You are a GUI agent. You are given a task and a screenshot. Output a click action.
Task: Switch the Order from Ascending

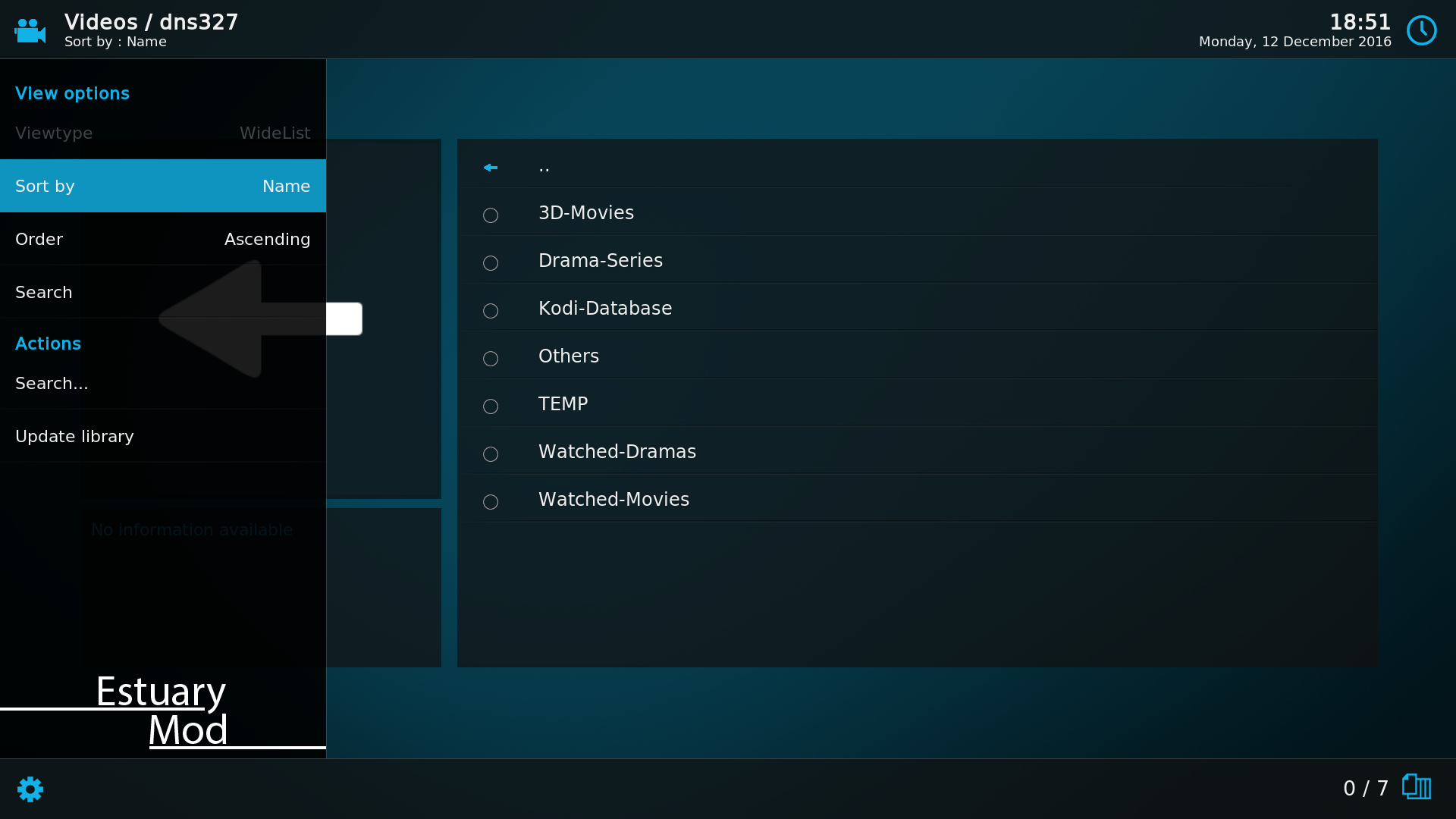(x=163, y=239)
